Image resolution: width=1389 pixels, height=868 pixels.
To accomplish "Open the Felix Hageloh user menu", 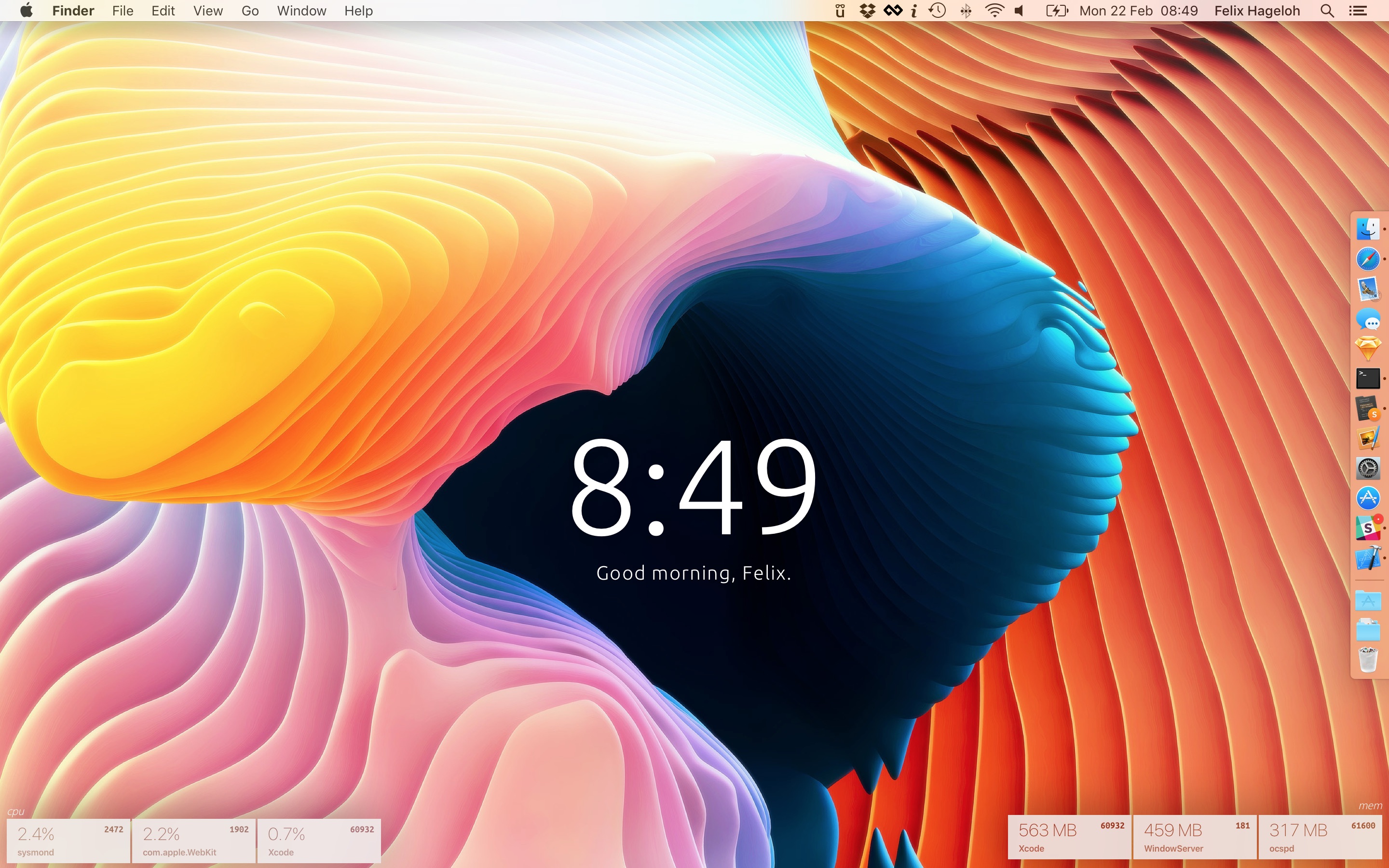I will tap(1256, 11).
